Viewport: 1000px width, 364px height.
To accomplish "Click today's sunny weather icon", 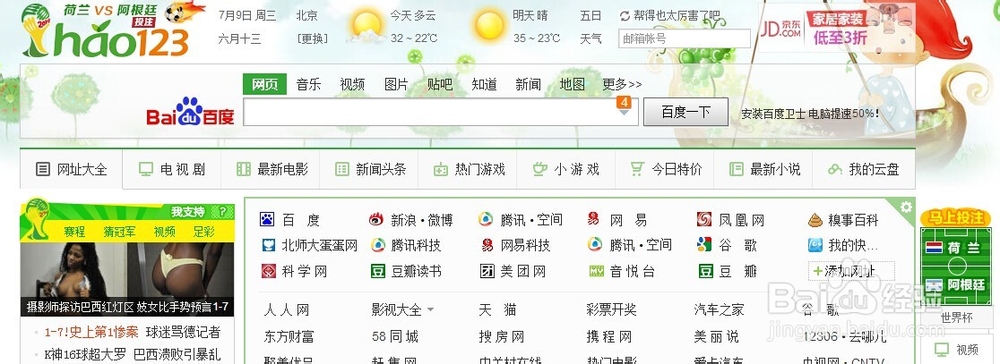I will click(366, 25).
